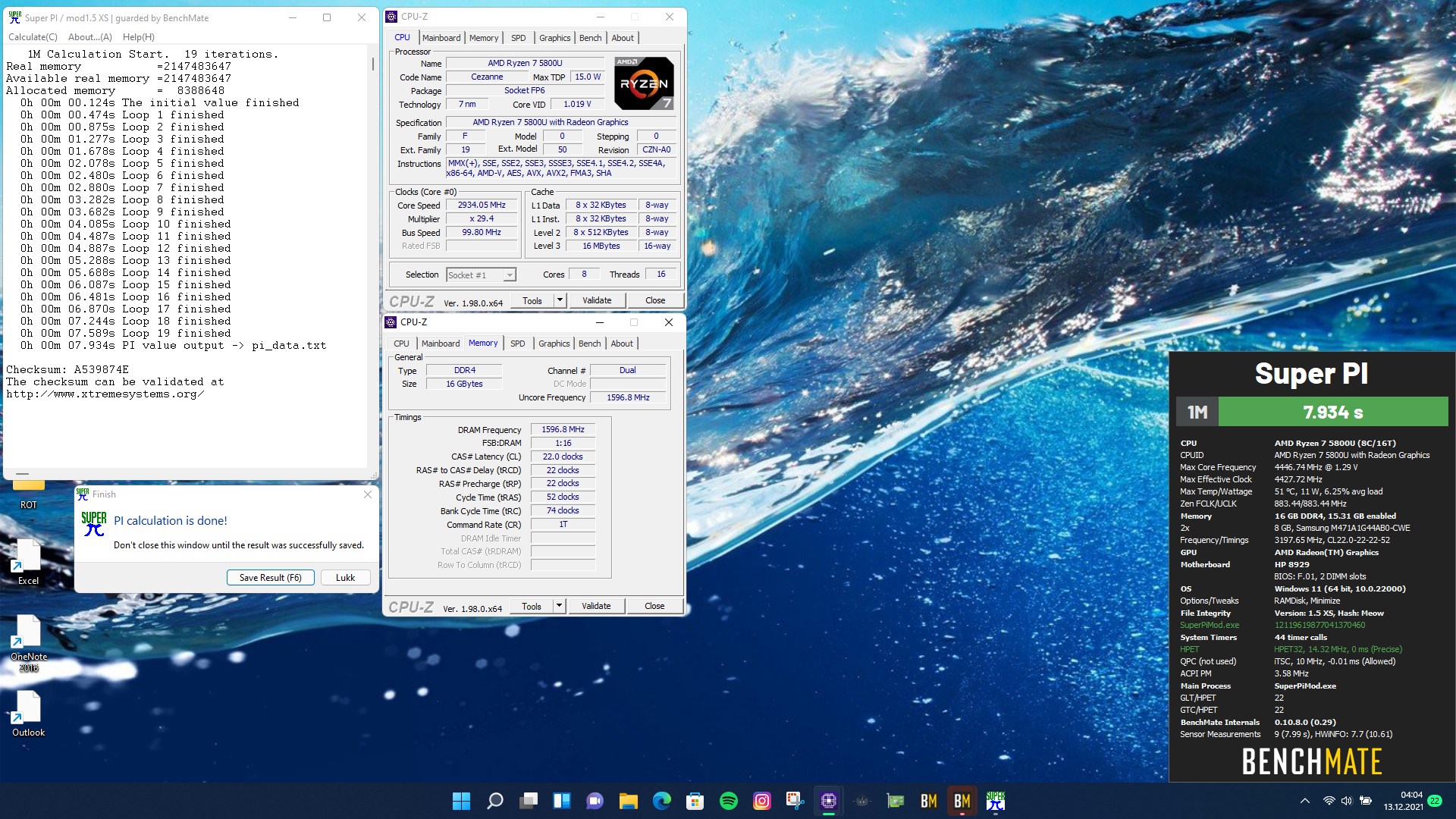Click Save Result (F6) button
The height and width of the screenshot is (819, 1456).
click(x=271, y=578)
